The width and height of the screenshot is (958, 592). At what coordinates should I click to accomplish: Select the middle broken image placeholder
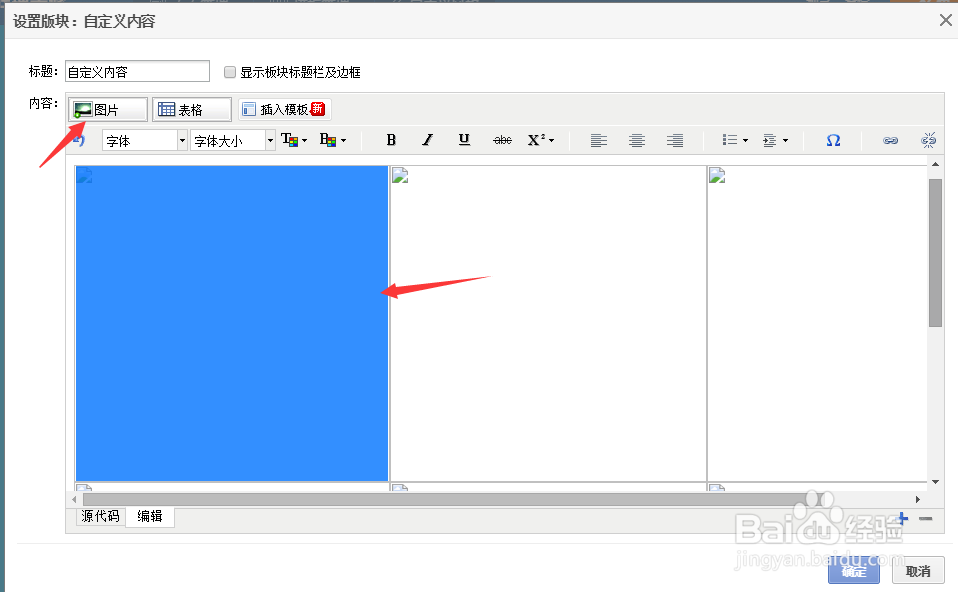tap(400, 175)
